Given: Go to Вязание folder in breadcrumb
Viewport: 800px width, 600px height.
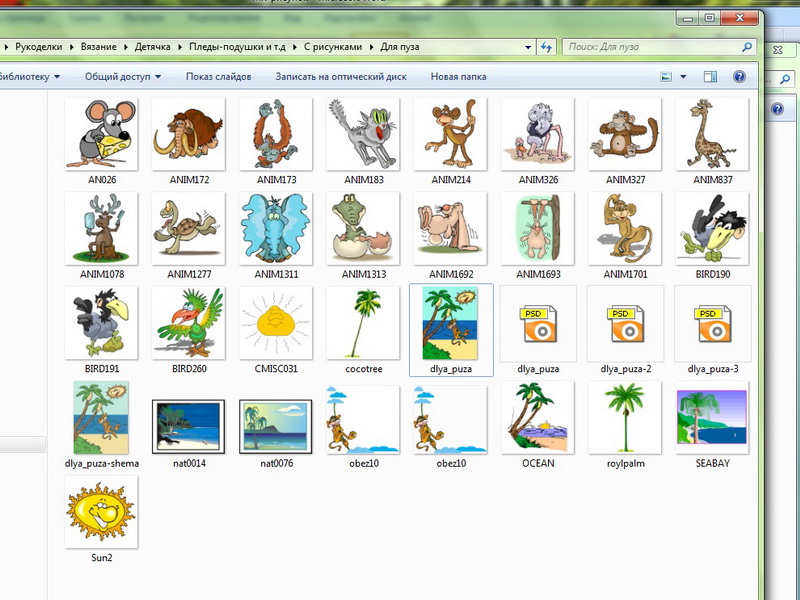Looking at the screenshot, I should click(98, 47).
